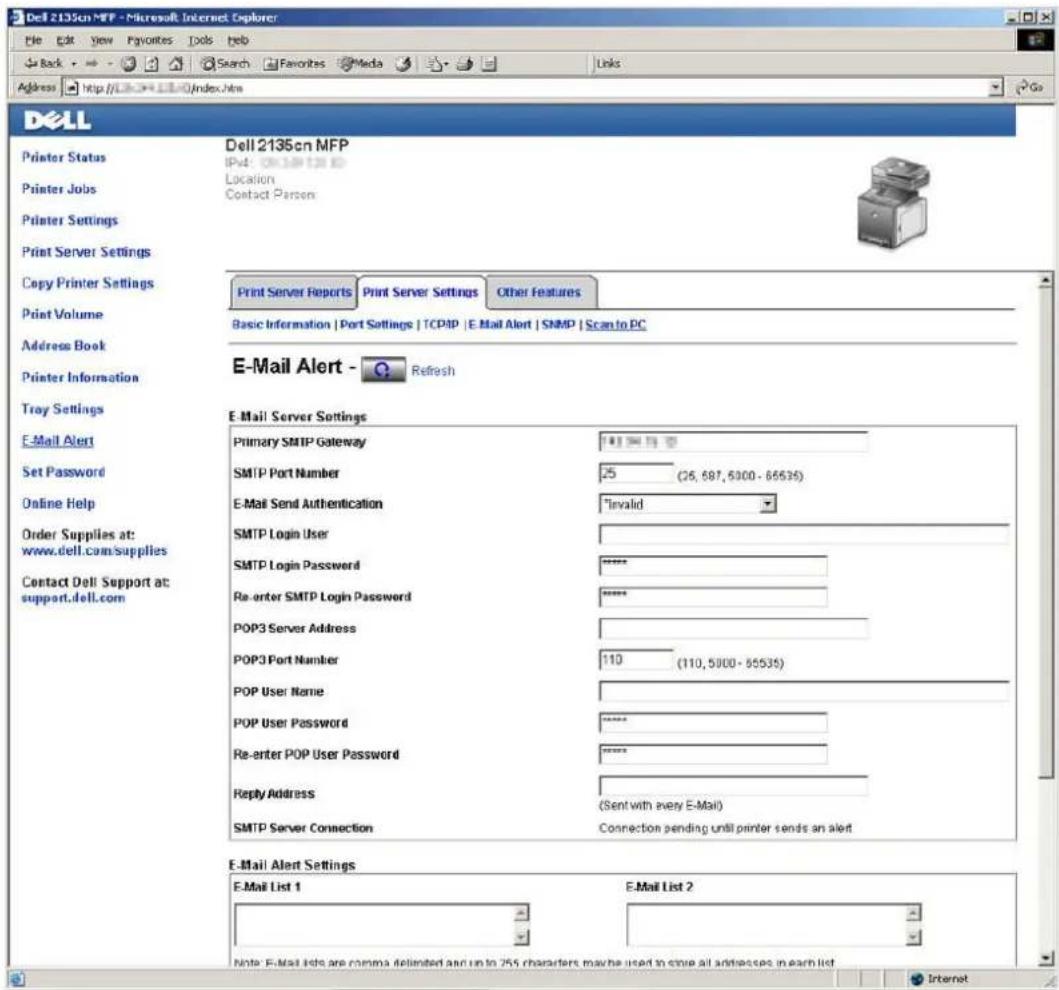Select the Print Server Settings tab
Viewport: 1059px width, 990px height.
tap(420, 292)
